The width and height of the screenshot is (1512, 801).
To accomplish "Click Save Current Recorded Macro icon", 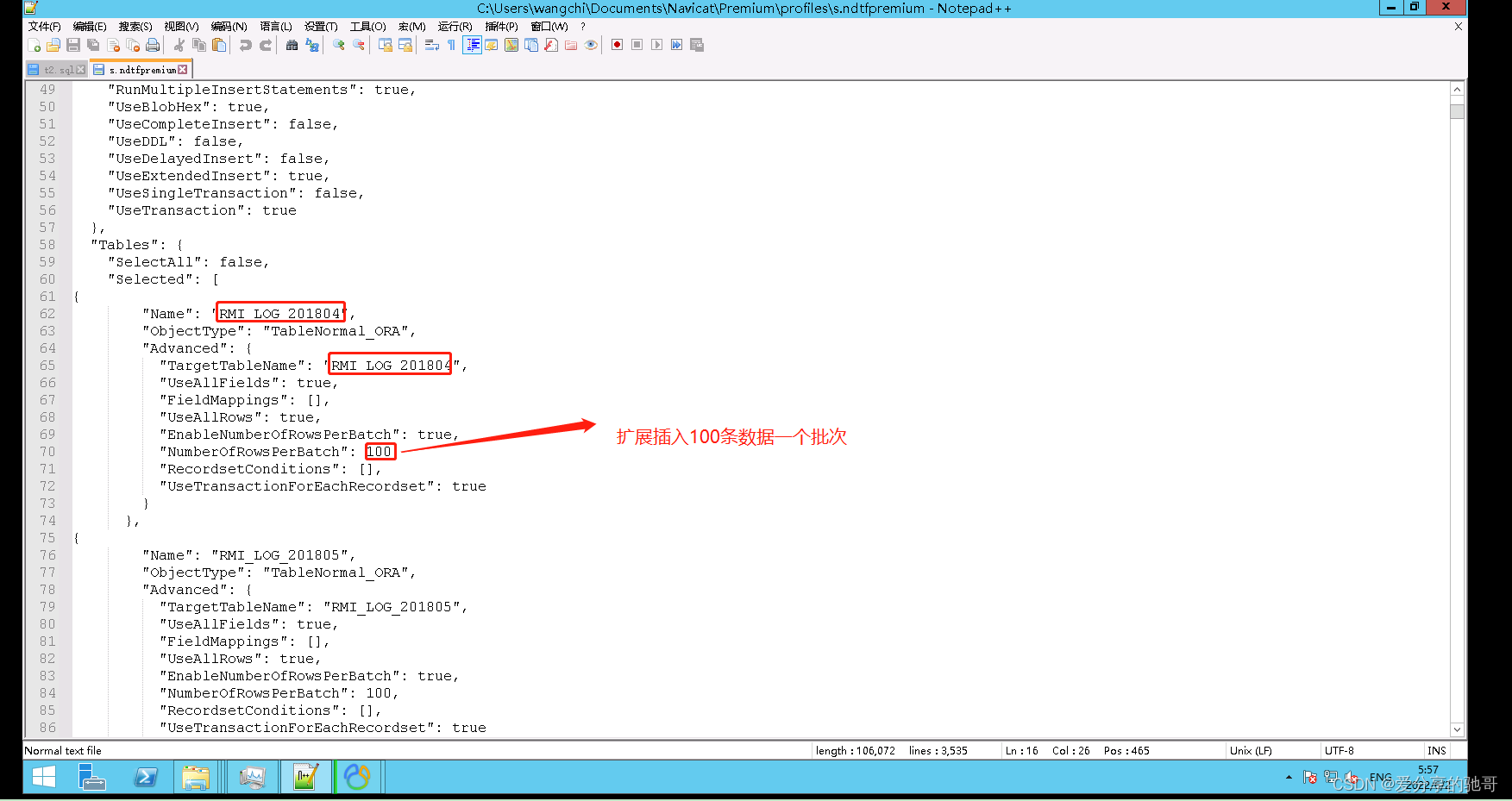I will pyautogui.click(x=697, y=45).
